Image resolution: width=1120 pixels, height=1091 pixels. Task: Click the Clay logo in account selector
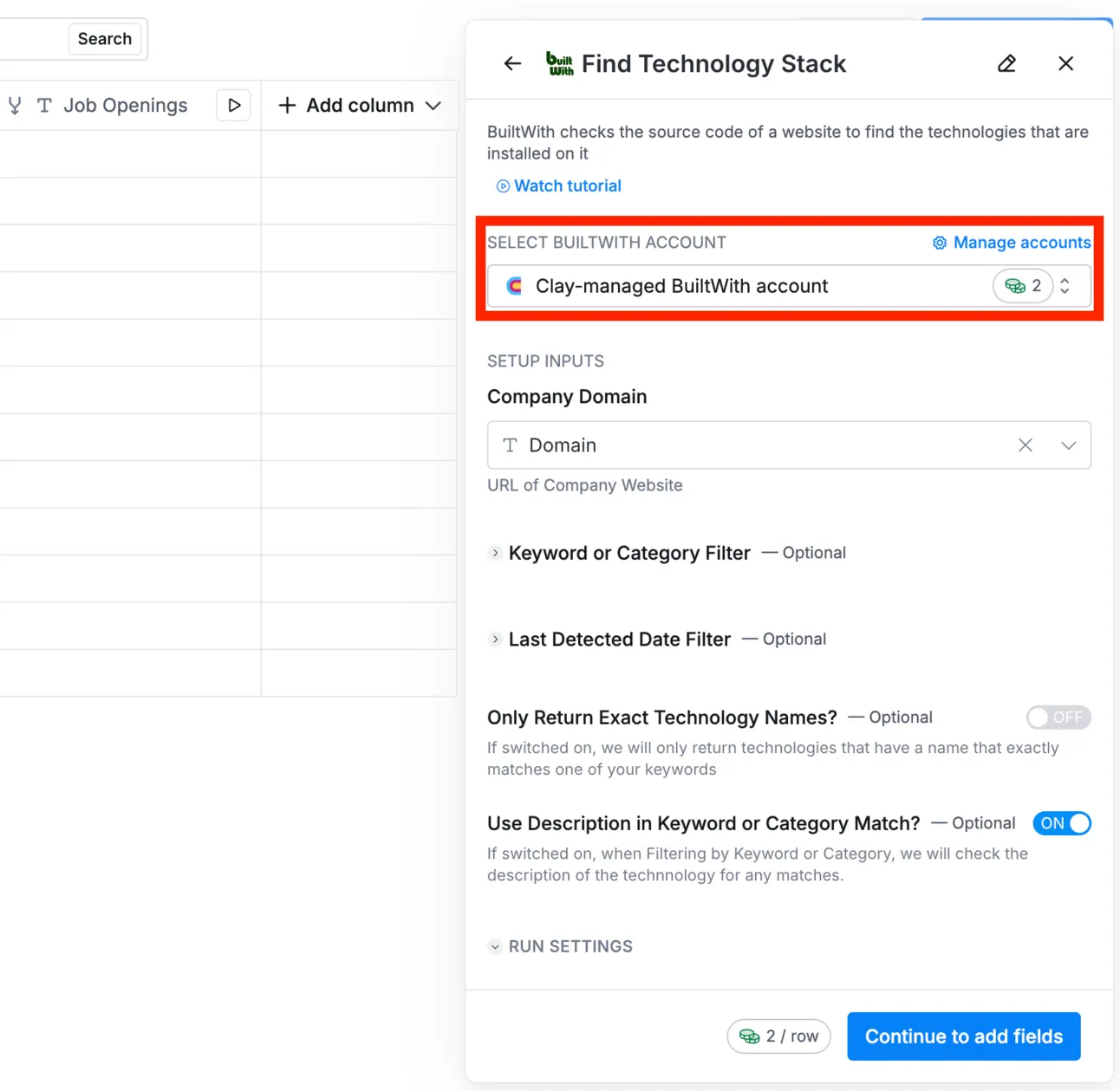pos(515,286)
